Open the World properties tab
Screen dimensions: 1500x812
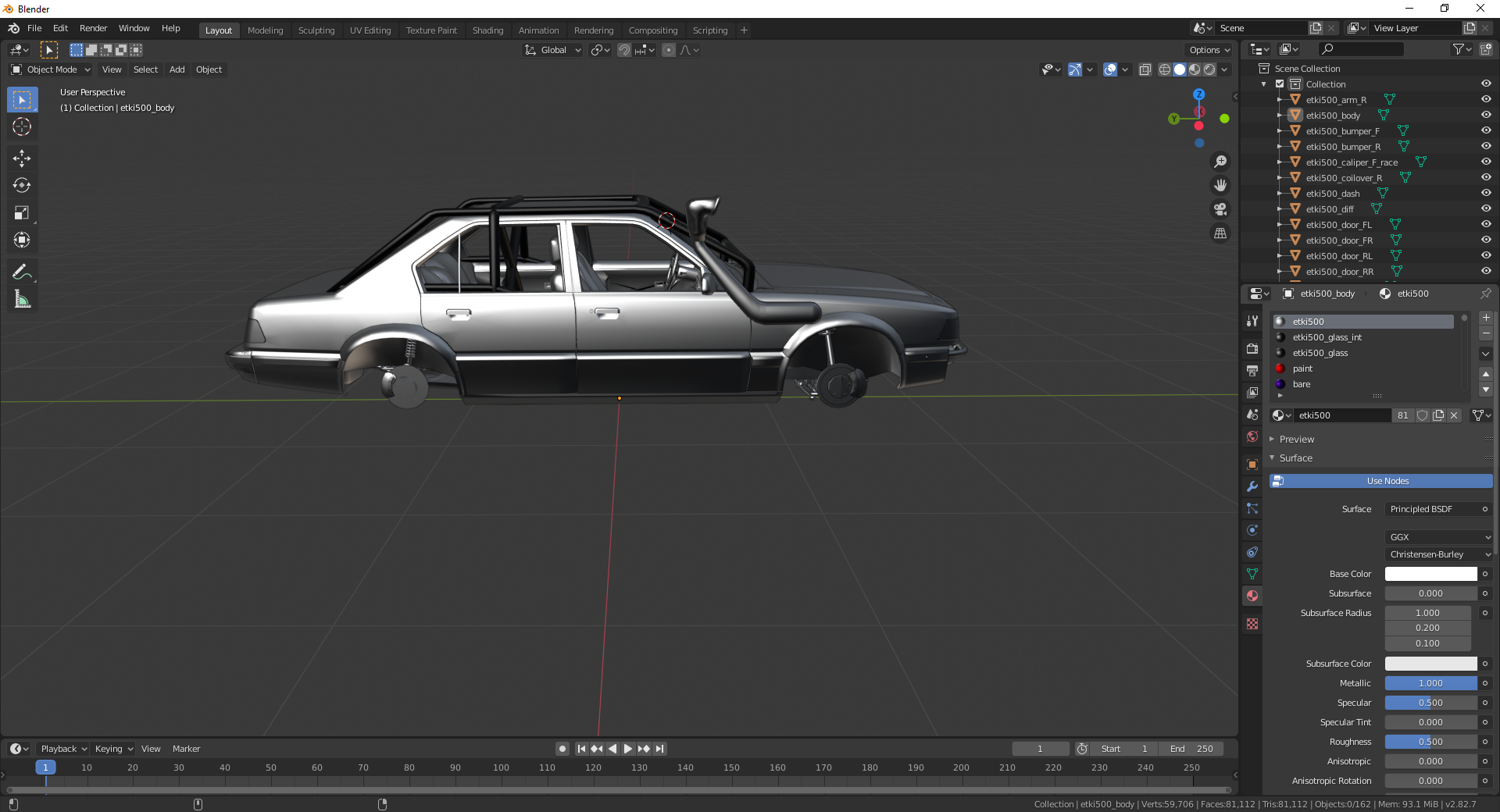point(1252,436)
